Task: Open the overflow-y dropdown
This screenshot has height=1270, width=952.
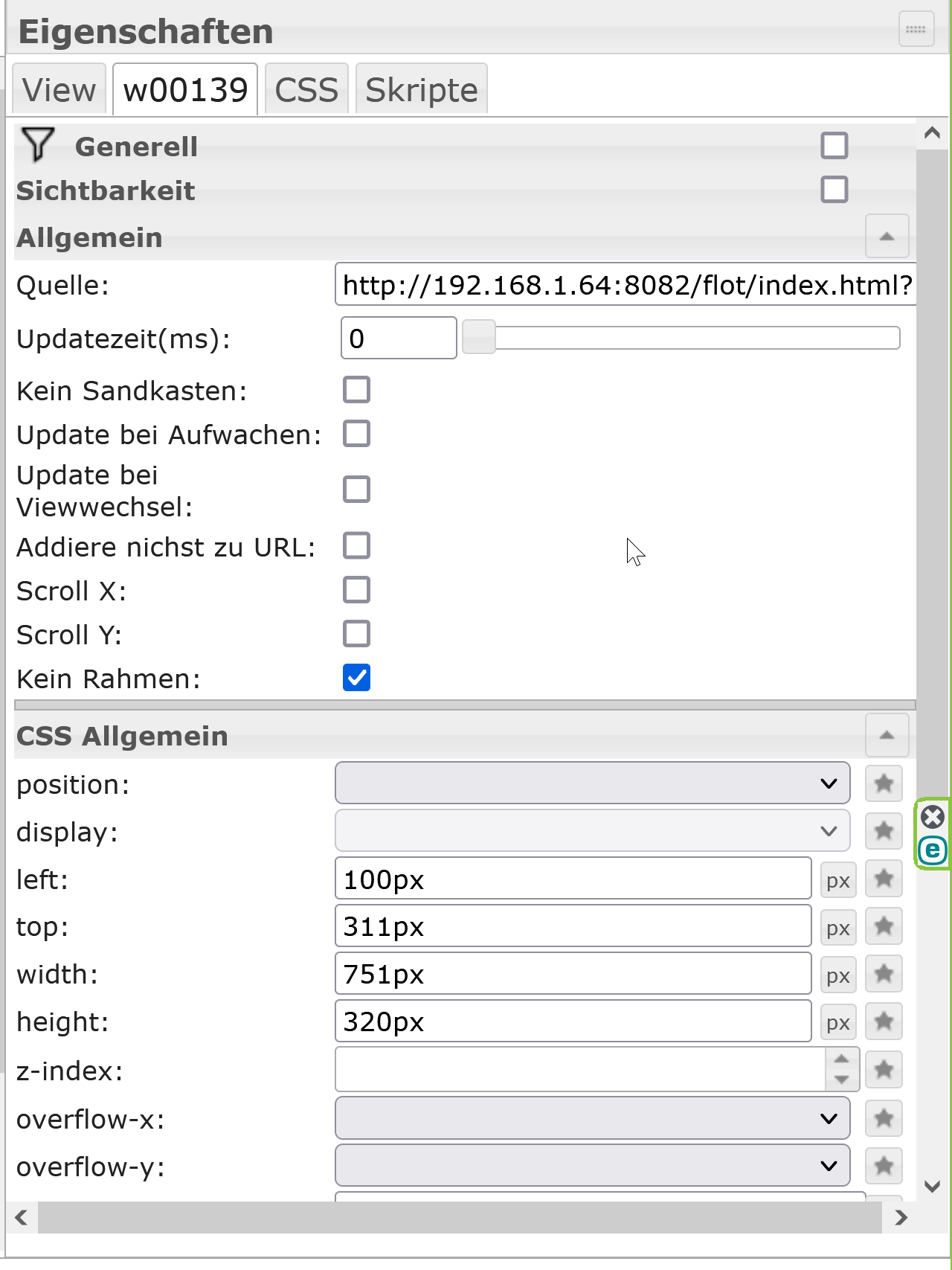Action: (593, 1166)
